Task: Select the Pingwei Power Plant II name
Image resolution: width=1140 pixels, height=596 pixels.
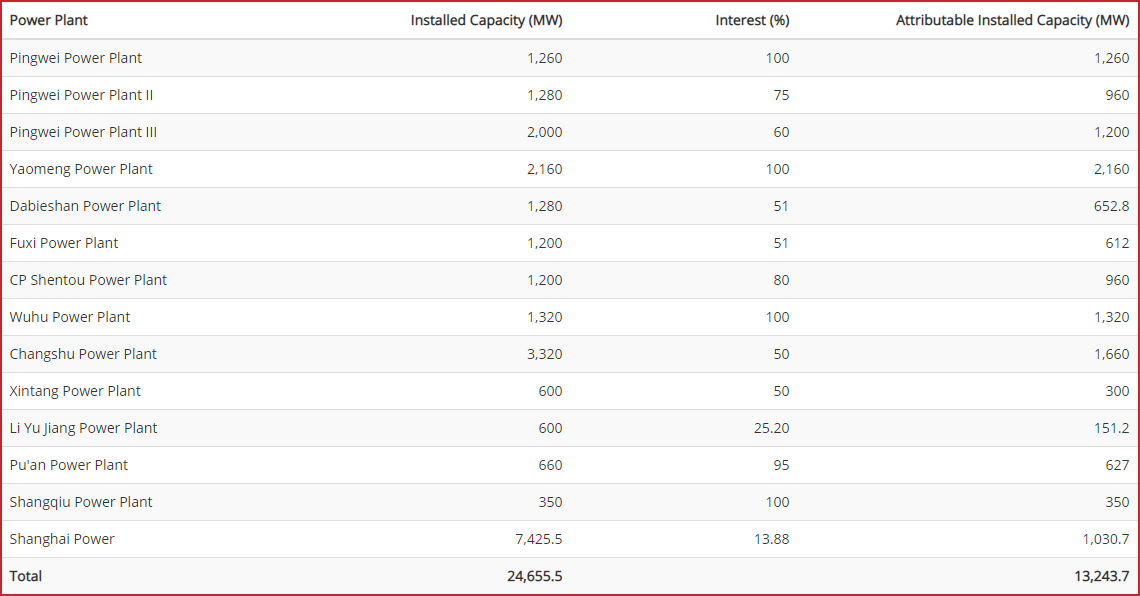Action: tap(81, 95)
